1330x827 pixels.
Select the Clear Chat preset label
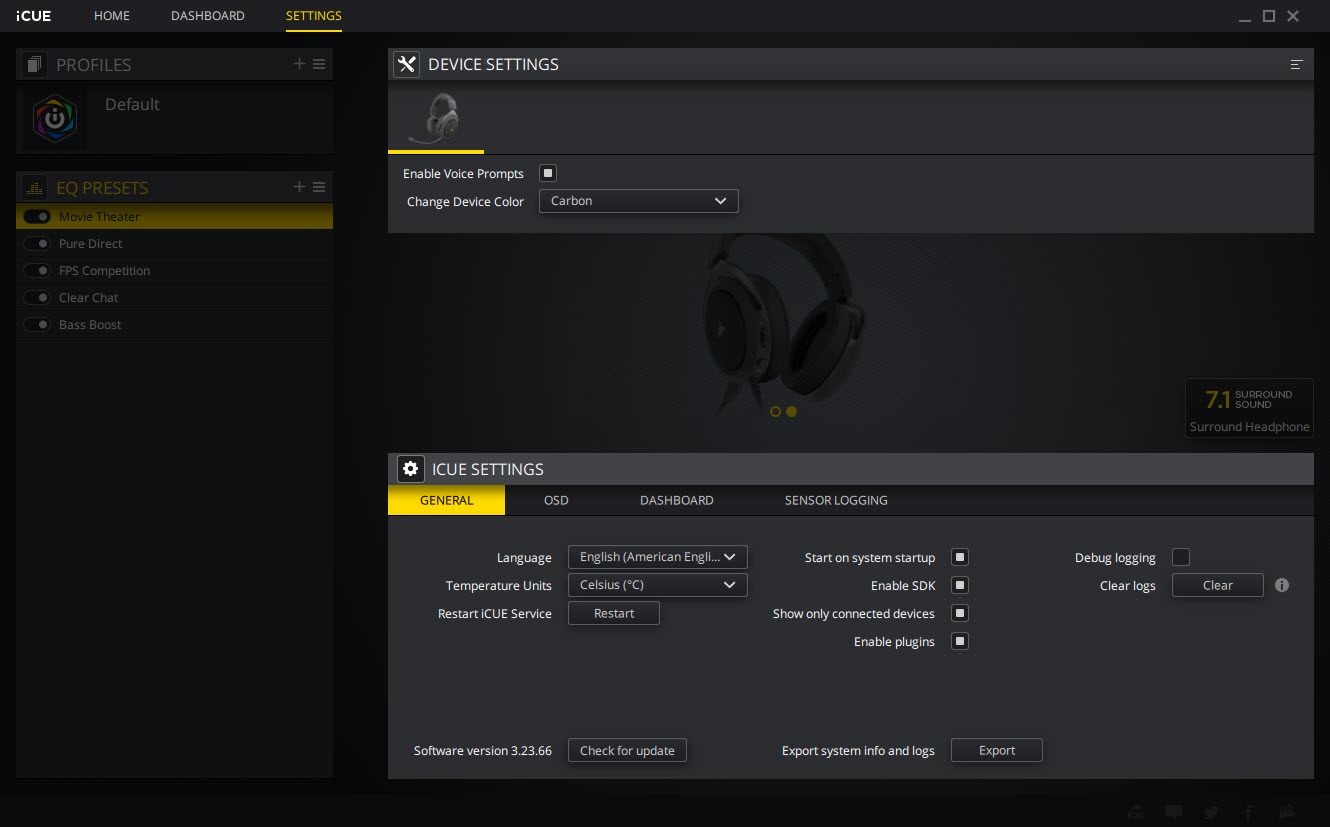(x=88, y=298)
